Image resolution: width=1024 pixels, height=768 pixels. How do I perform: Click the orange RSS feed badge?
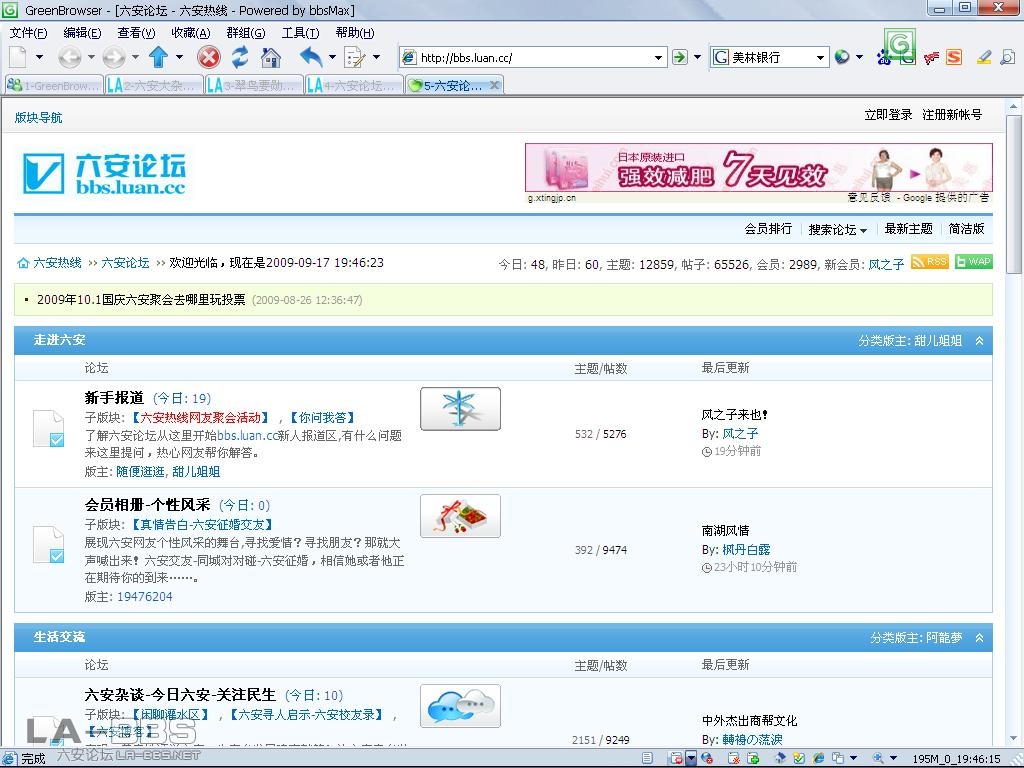(x=930, y=262)
